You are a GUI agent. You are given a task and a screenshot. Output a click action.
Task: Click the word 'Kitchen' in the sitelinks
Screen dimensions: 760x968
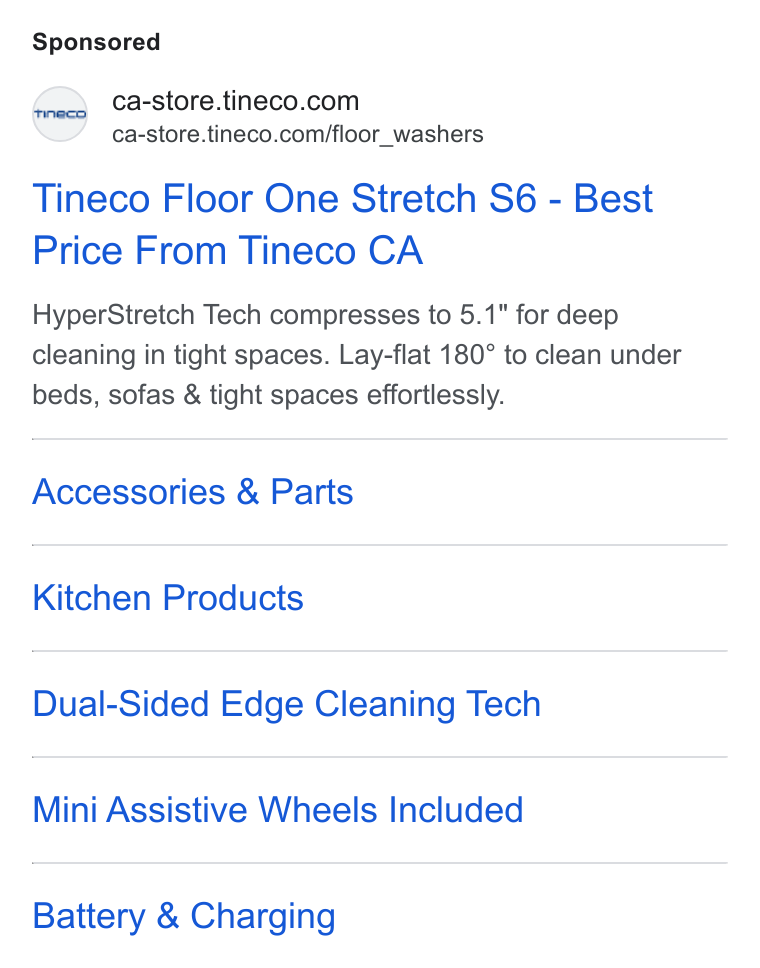click(x=91, y=598)
